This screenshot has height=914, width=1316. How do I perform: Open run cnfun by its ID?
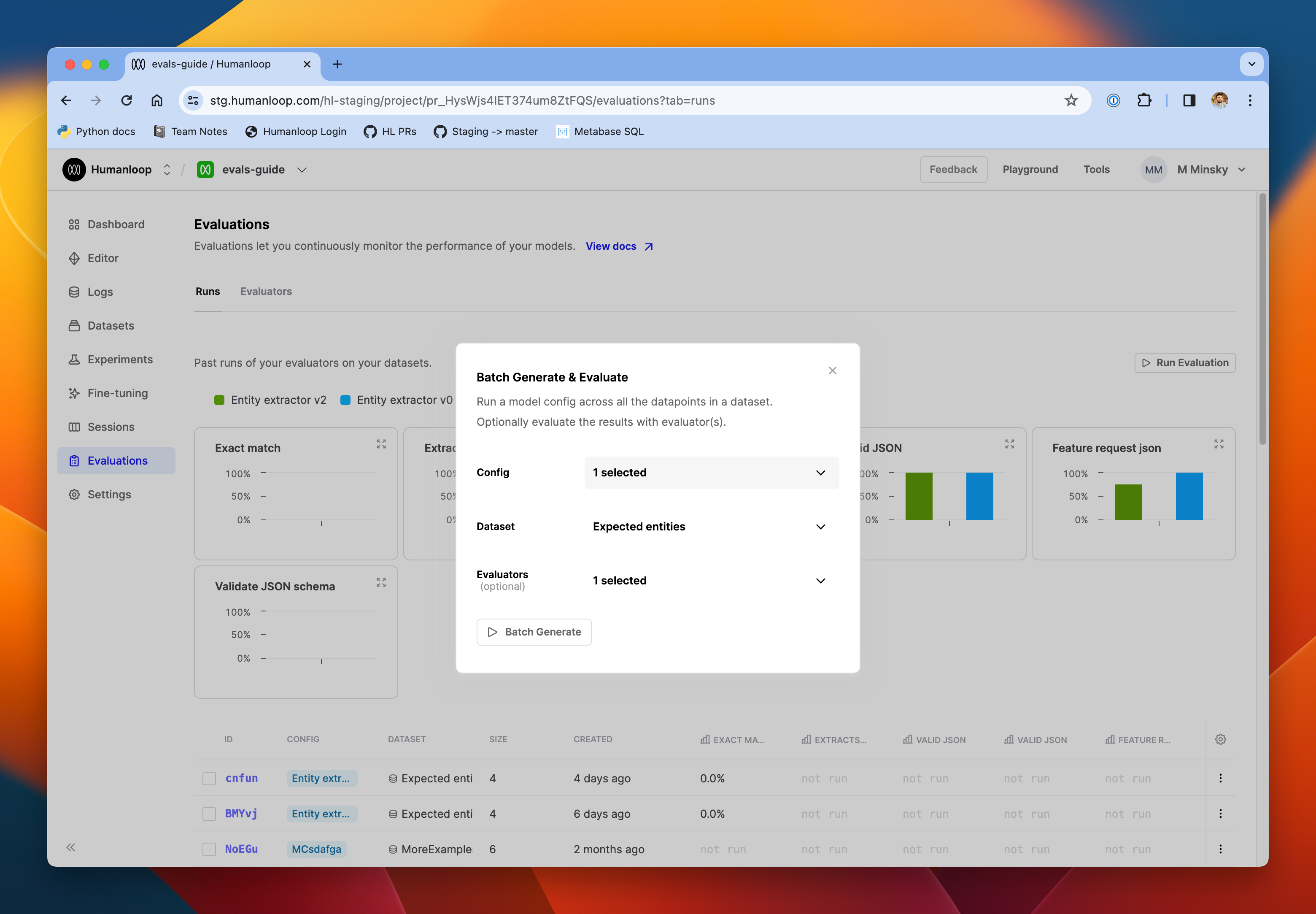coord(242,778)
